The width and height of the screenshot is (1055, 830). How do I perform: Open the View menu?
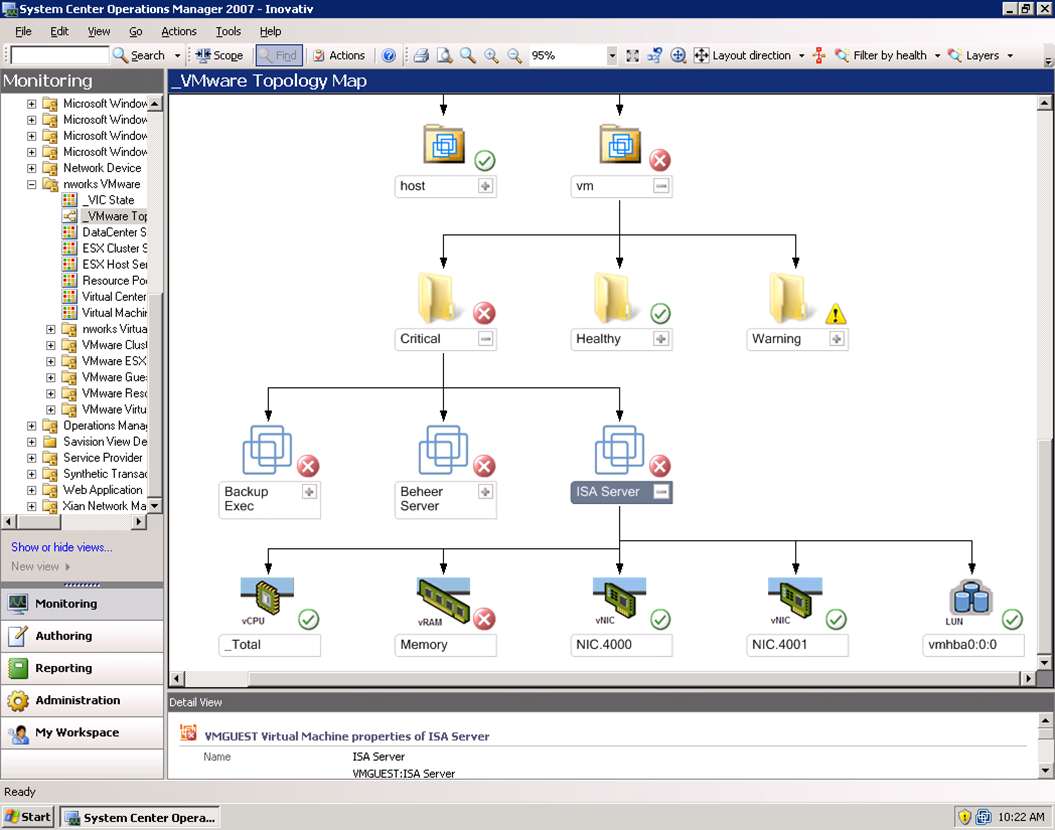(99, 32)
